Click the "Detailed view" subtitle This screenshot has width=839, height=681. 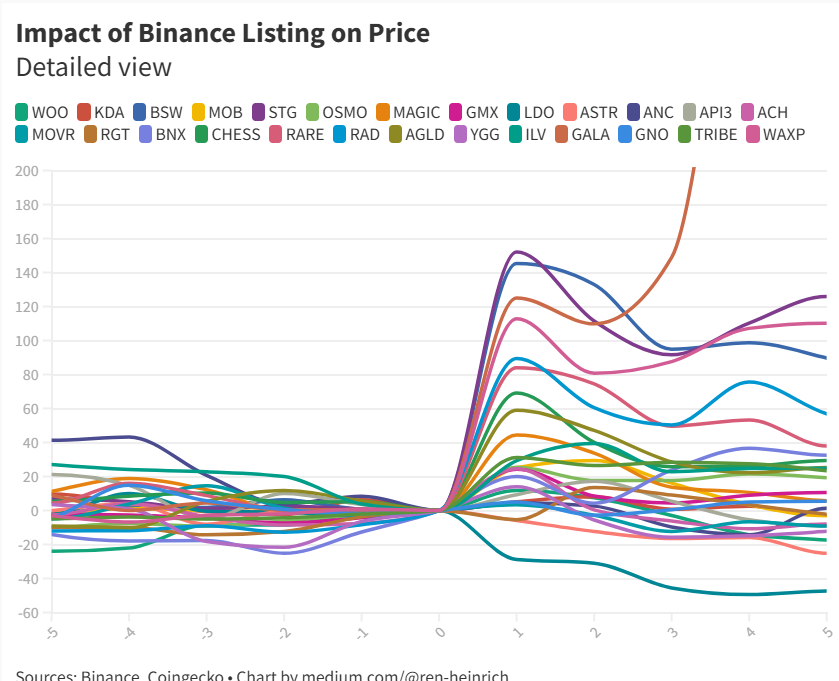tap(94, 67)
